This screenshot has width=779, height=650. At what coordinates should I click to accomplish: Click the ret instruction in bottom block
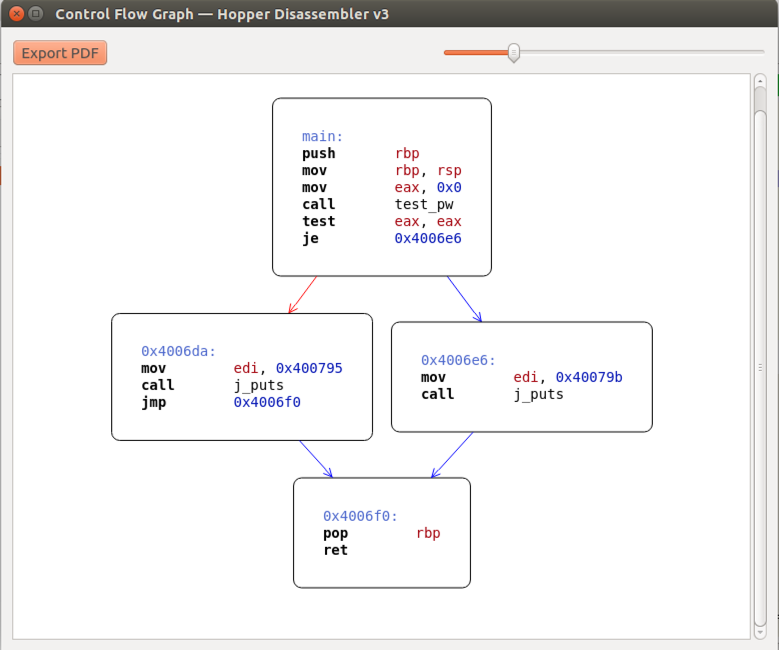335,550
